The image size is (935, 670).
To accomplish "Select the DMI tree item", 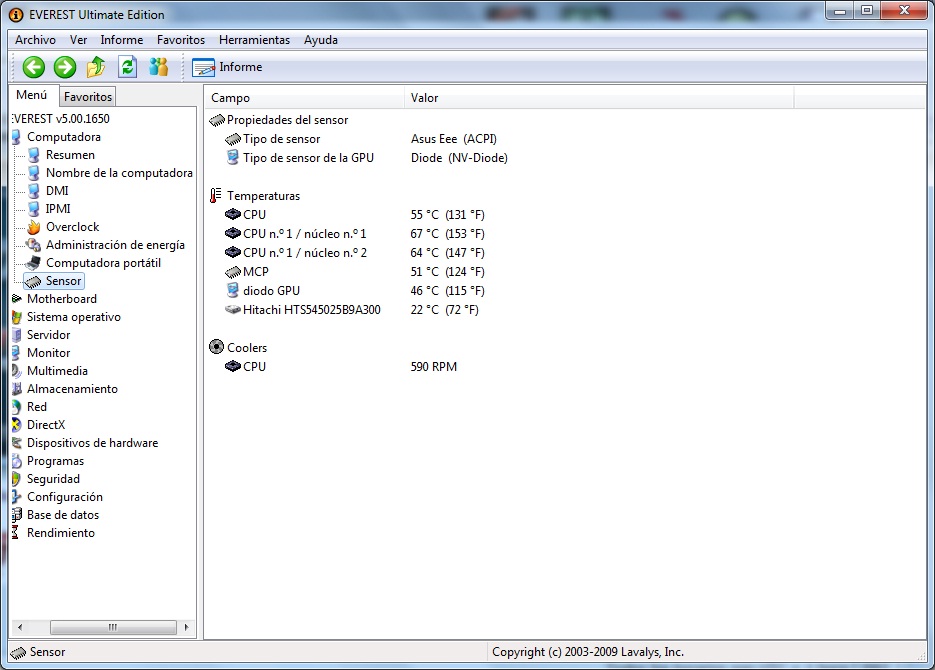I will pyautogui.click(x=57, y=191).
